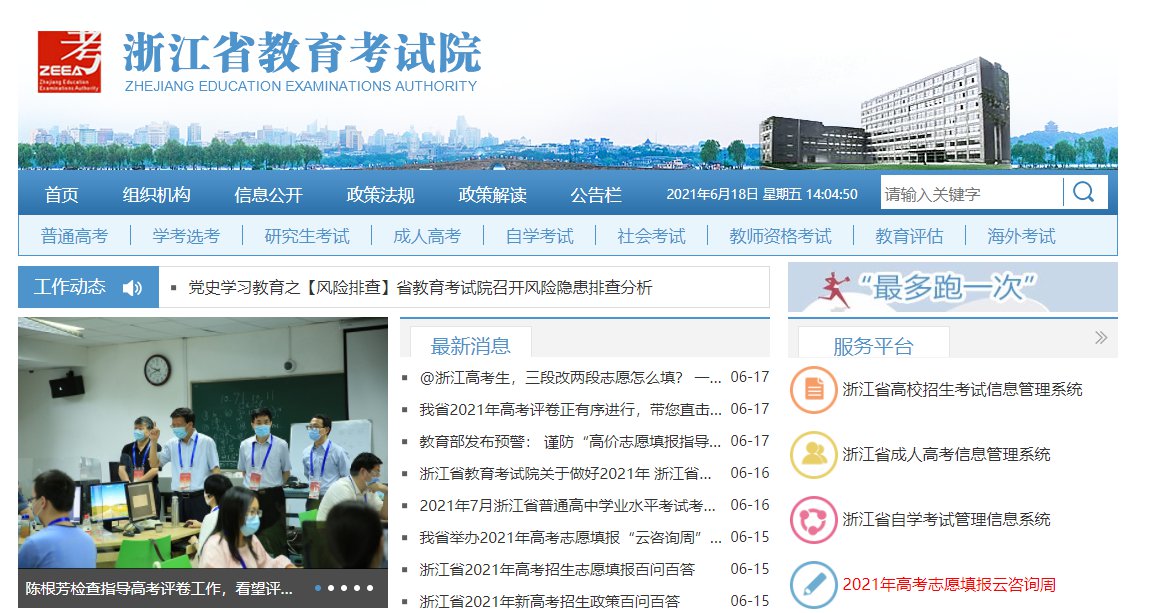Viewport: 1151px width, 613px height.
Task: Open the blue pencil icon for 云咨询周
Action: click(813, 584)
